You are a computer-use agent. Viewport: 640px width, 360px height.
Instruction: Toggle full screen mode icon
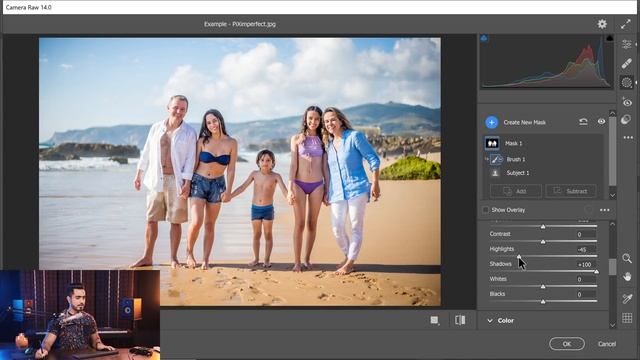[x=626, y=24]
